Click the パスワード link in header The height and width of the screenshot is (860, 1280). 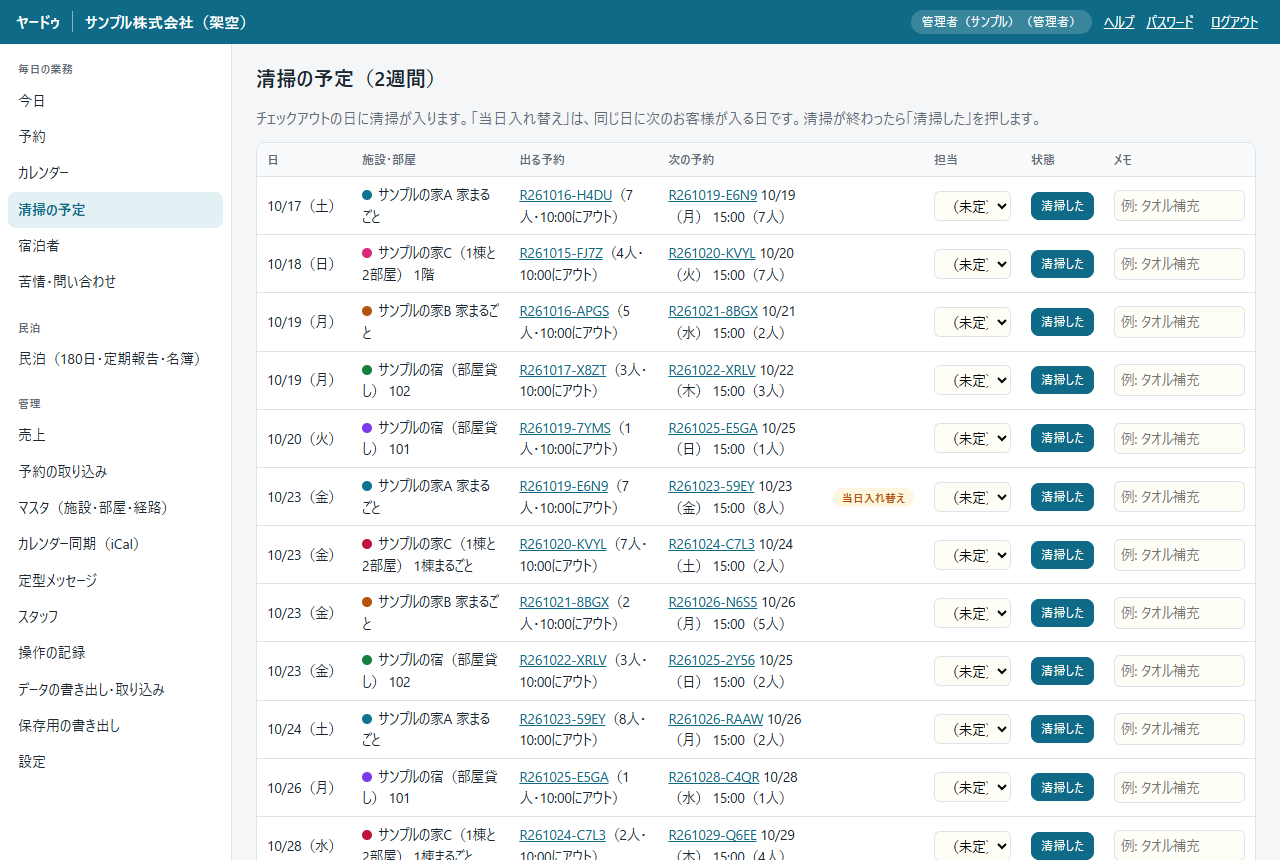pyautogui.click(x=1170, y=22)
